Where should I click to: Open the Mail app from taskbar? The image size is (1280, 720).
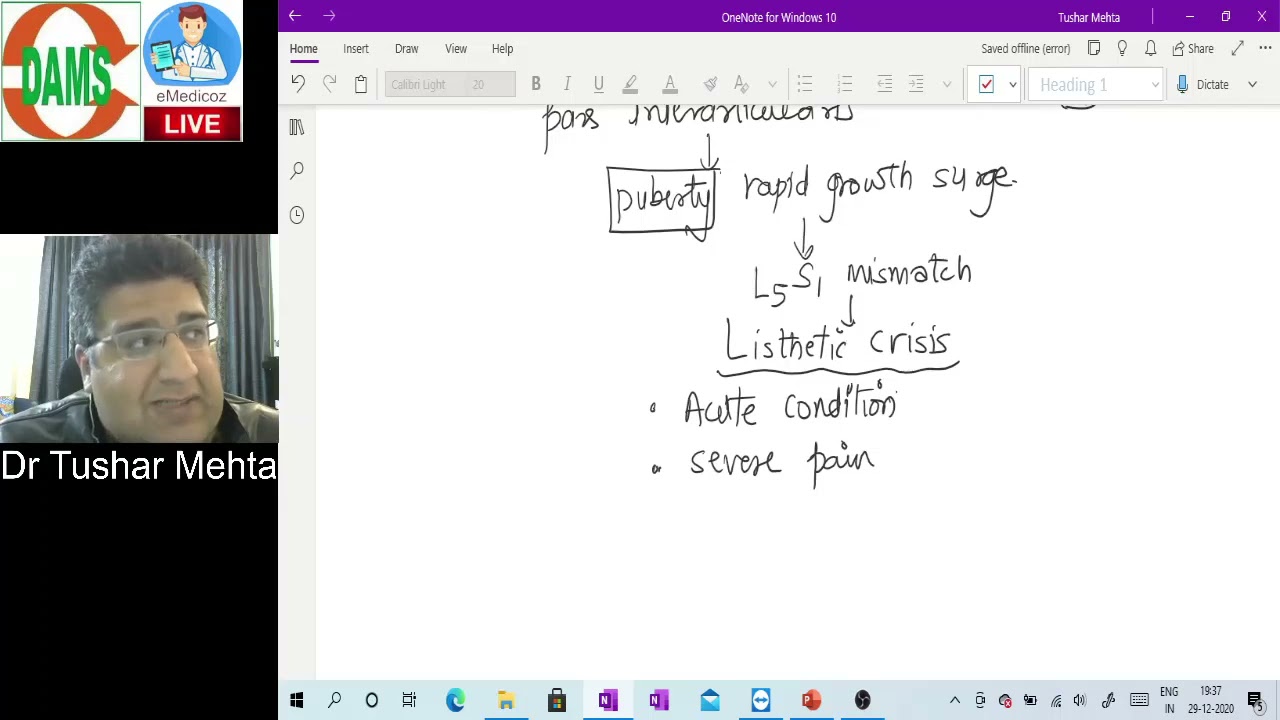click(x=710, y=701)
